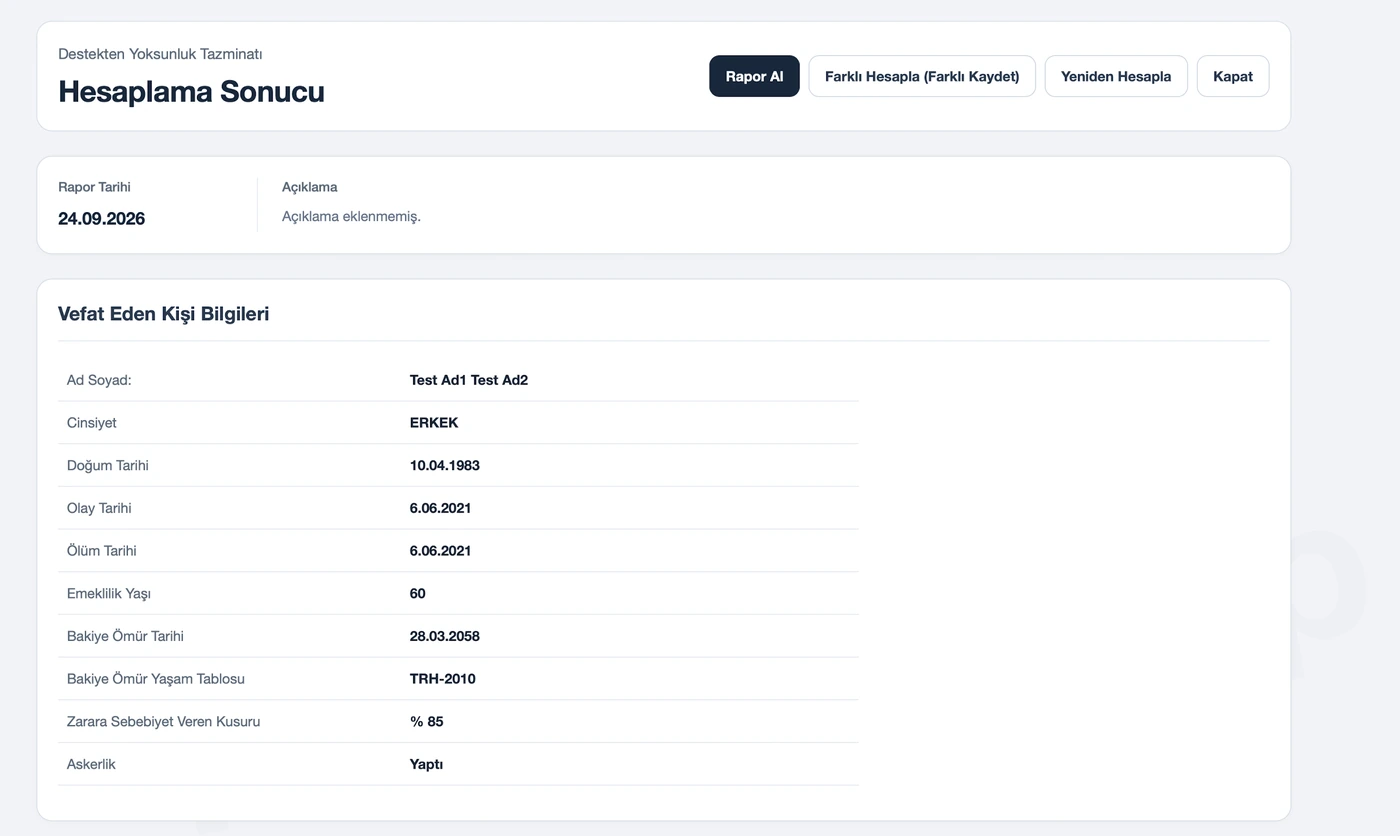This screenshot has height=836, width=1400.
Task: Click the Rapor Al button
Action: 754,76
